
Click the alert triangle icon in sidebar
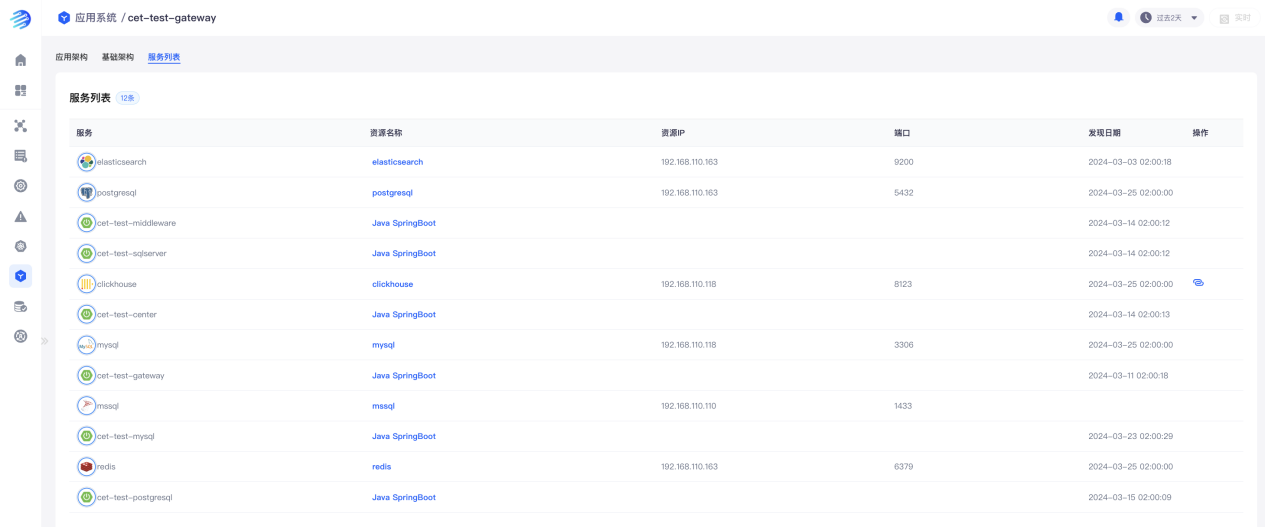pos(20,216)
